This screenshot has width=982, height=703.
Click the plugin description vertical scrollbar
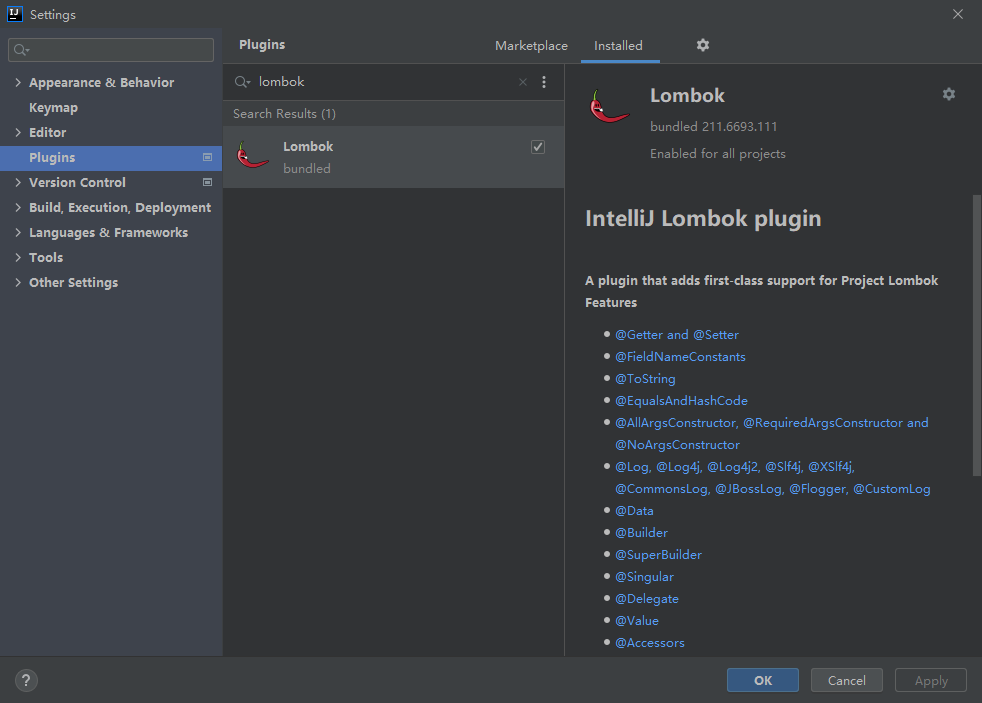[976, 336]
